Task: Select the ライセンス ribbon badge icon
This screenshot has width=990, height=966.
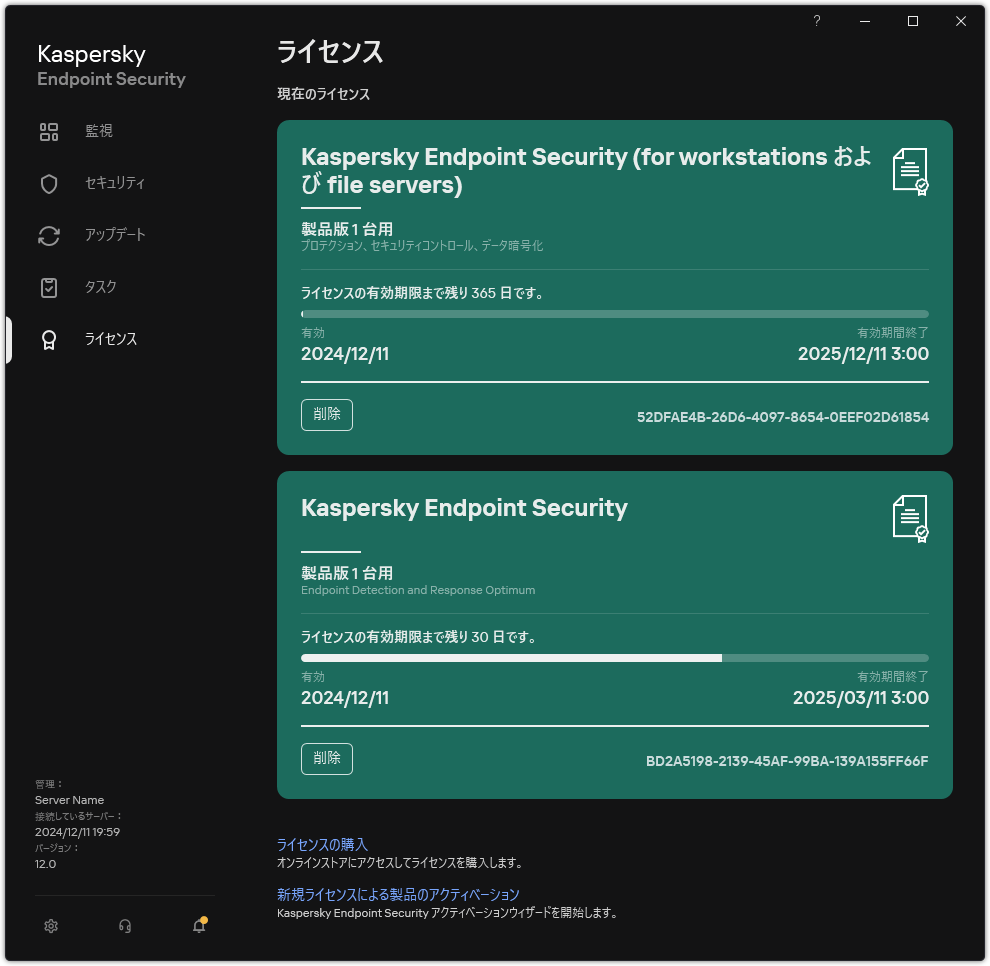Action: [x=49, y=339]
